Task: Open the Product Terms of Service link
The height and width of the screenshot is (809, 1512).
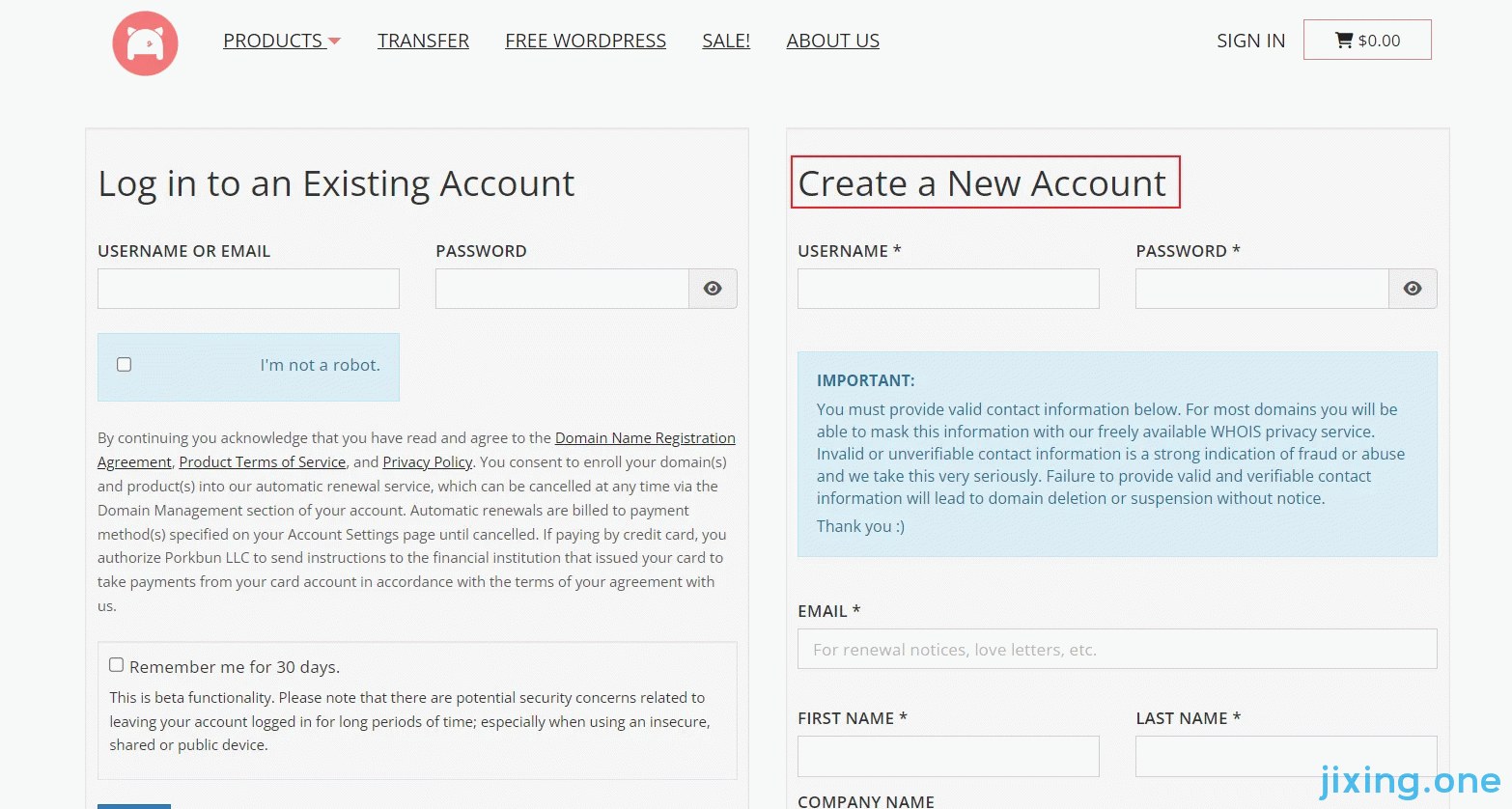Action: coord(263,462)
